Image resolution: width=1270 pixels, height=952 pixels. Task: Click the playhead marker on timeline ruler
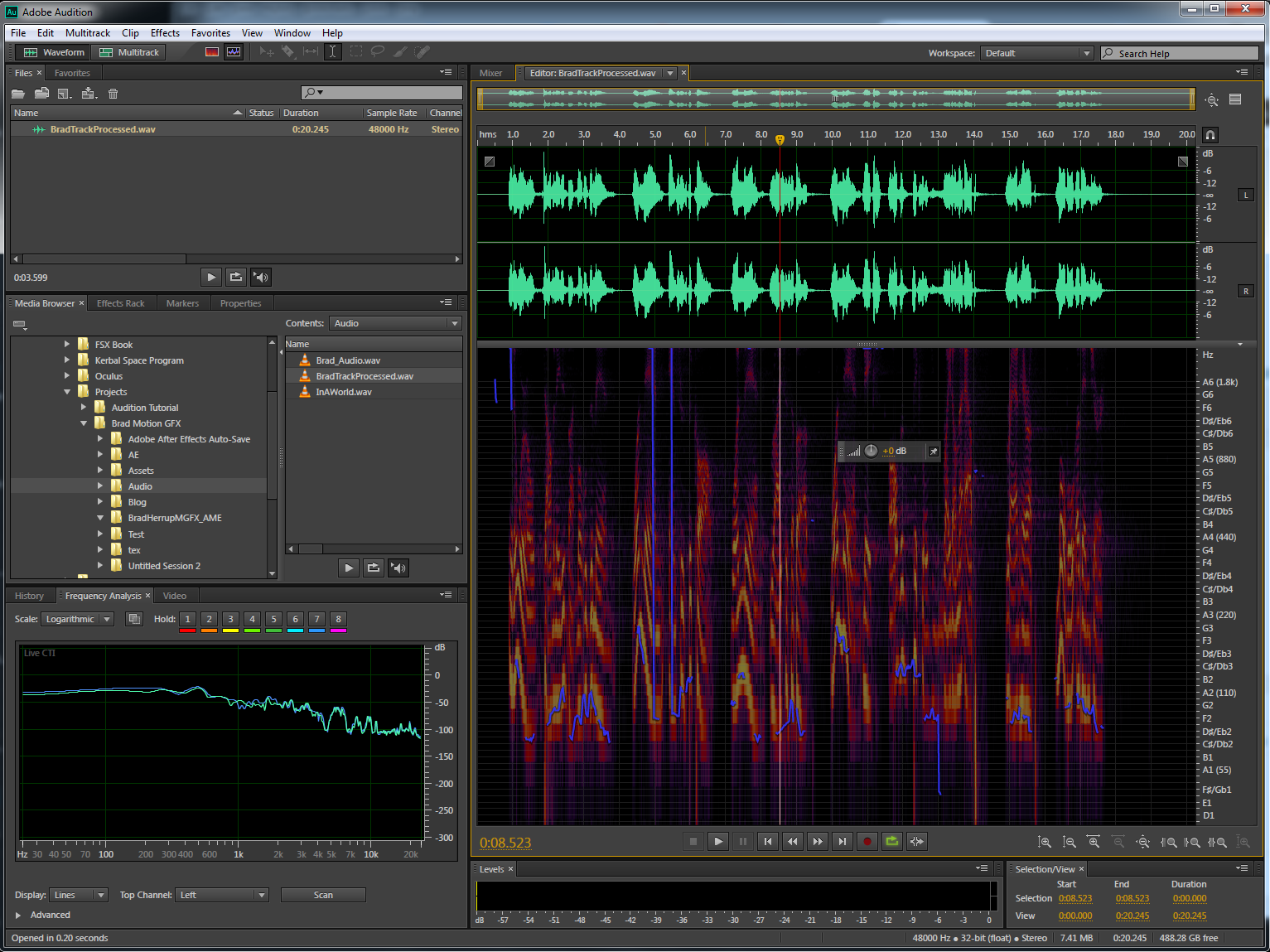[x=780, y=140]
